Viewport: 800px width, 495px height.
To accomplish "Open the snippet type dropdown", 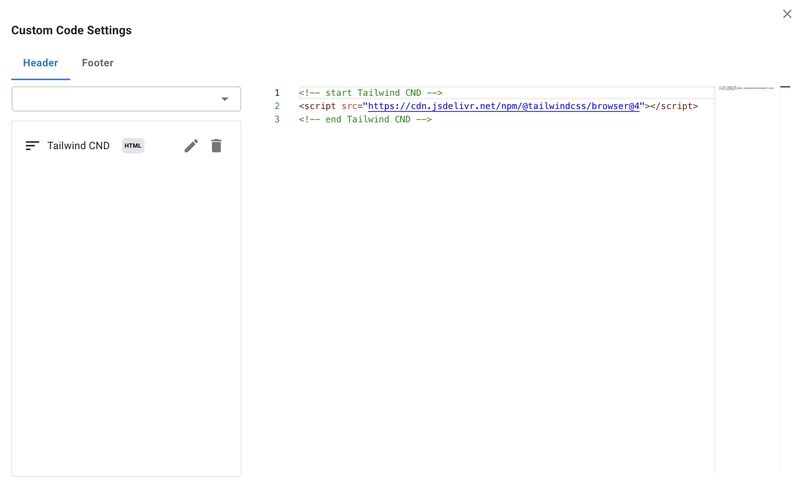I will 126,99.
